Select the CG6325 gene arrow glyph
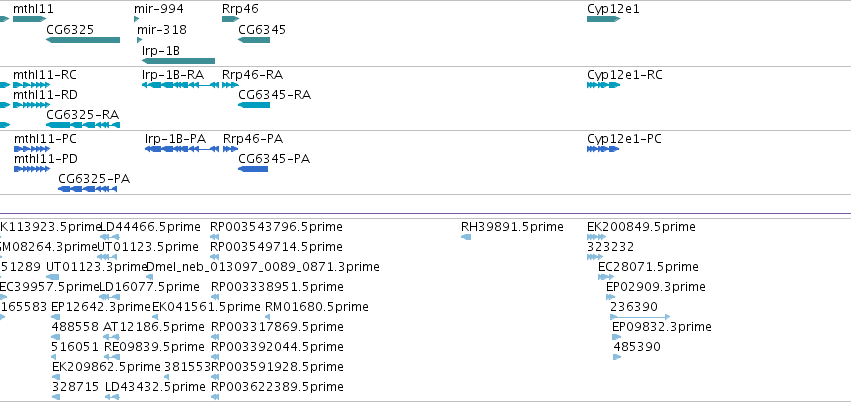The height and width of the screenshot is (402, 851). click(x=83, y=40)
